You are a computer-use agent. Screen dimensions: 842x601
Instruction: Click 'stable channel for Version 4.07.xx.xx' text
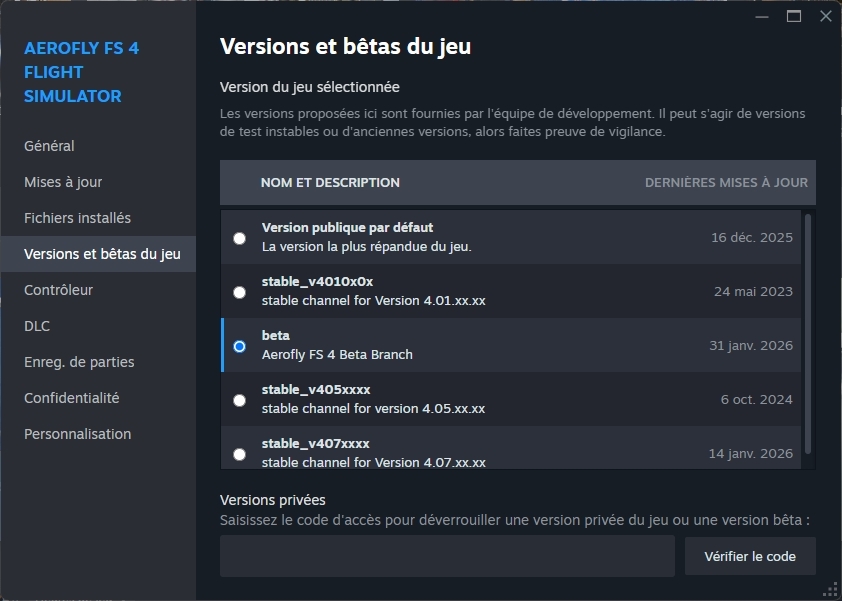(374, 462)
